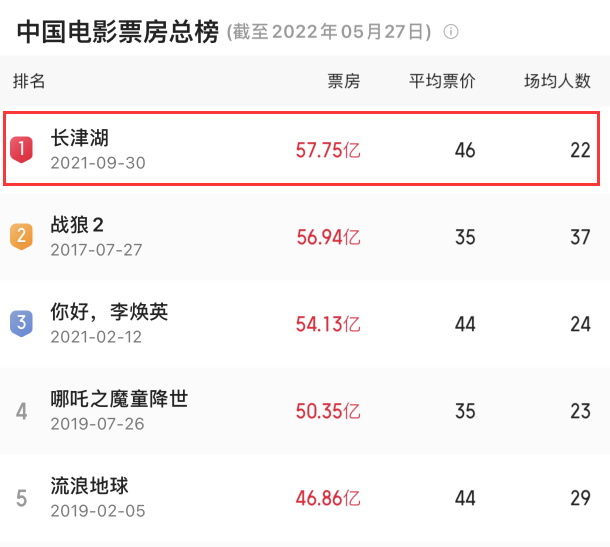Select the red rank 1 badge
Image resolution: width=610 pixels, height=547 pixels.
(21, 149)
